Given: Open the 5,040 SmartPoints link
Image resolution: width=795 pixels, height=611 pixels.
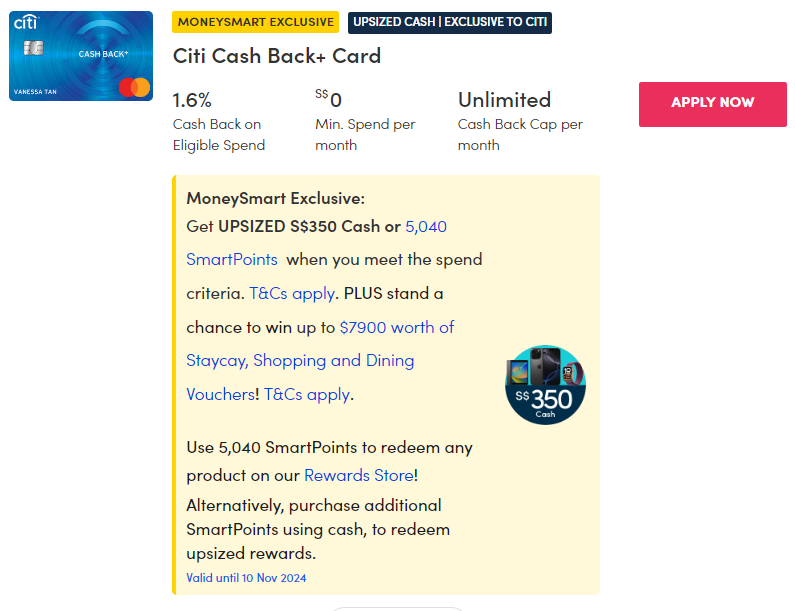Looking at the screenshot, I should [425, 227].
